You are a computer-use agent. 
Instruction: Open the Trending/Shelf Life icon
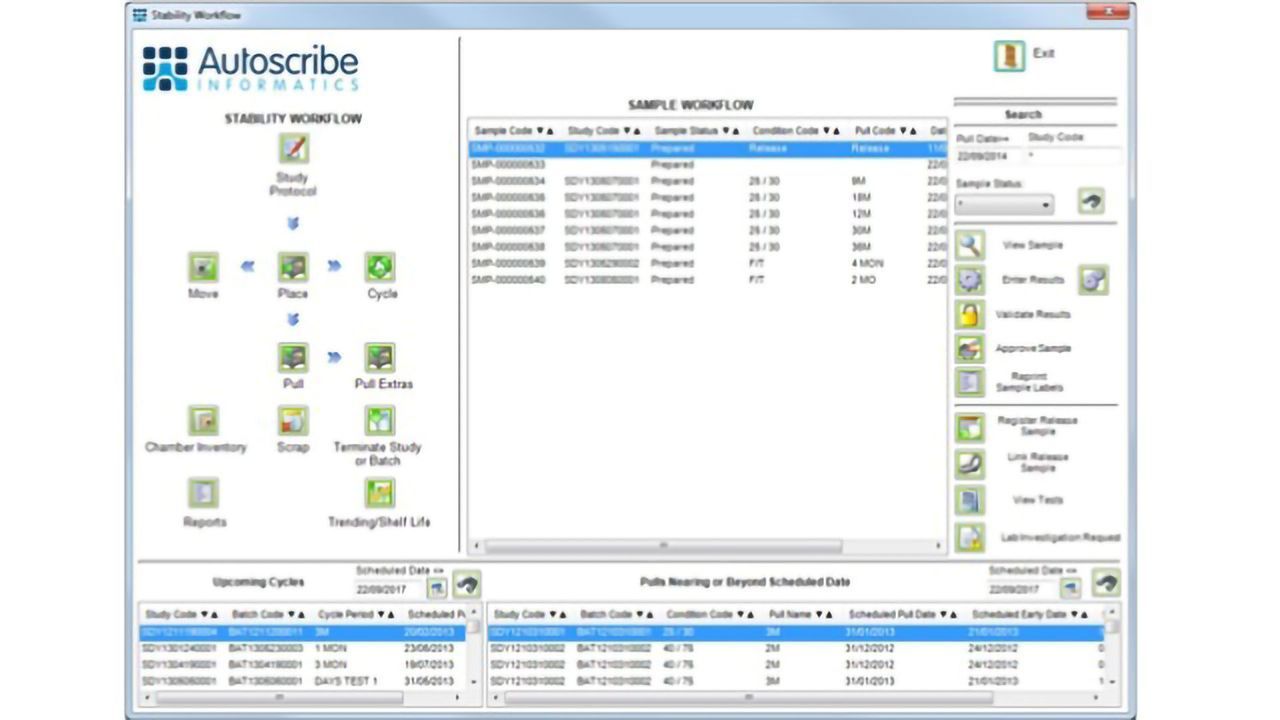pyautogui.click(x=380, y=493)
